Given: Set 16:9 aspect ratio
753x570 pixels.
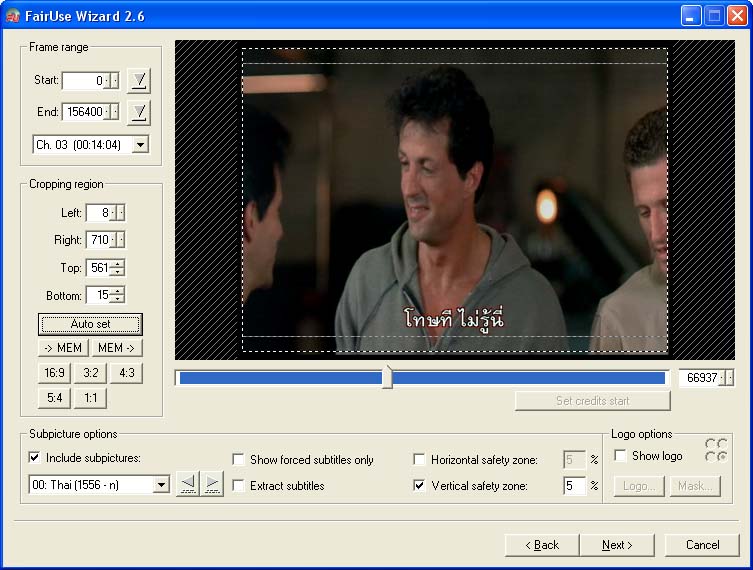Looking at the screenshot, I should (54, 373).
